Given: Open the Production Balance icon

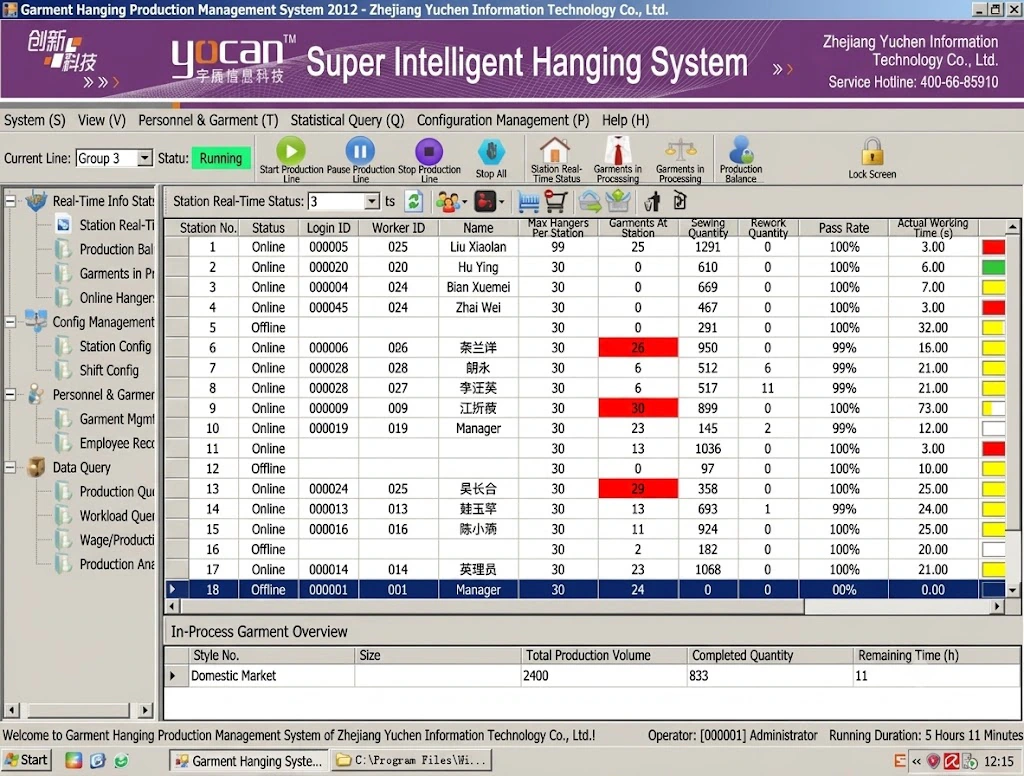Looking at the screenshot, I should [x=741, y=150].
